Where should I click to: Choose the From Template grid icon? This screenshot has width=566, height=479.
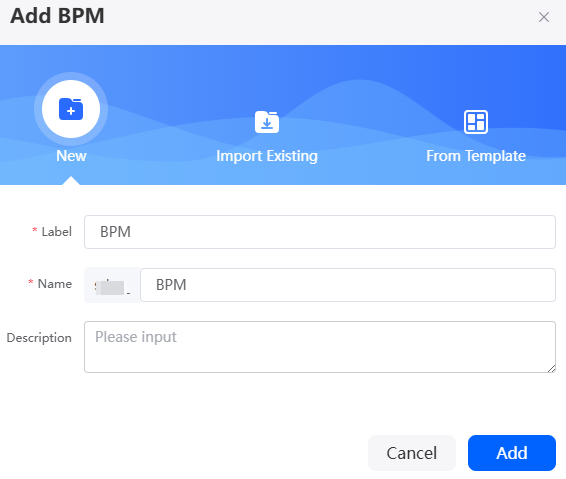coord(476,122)
